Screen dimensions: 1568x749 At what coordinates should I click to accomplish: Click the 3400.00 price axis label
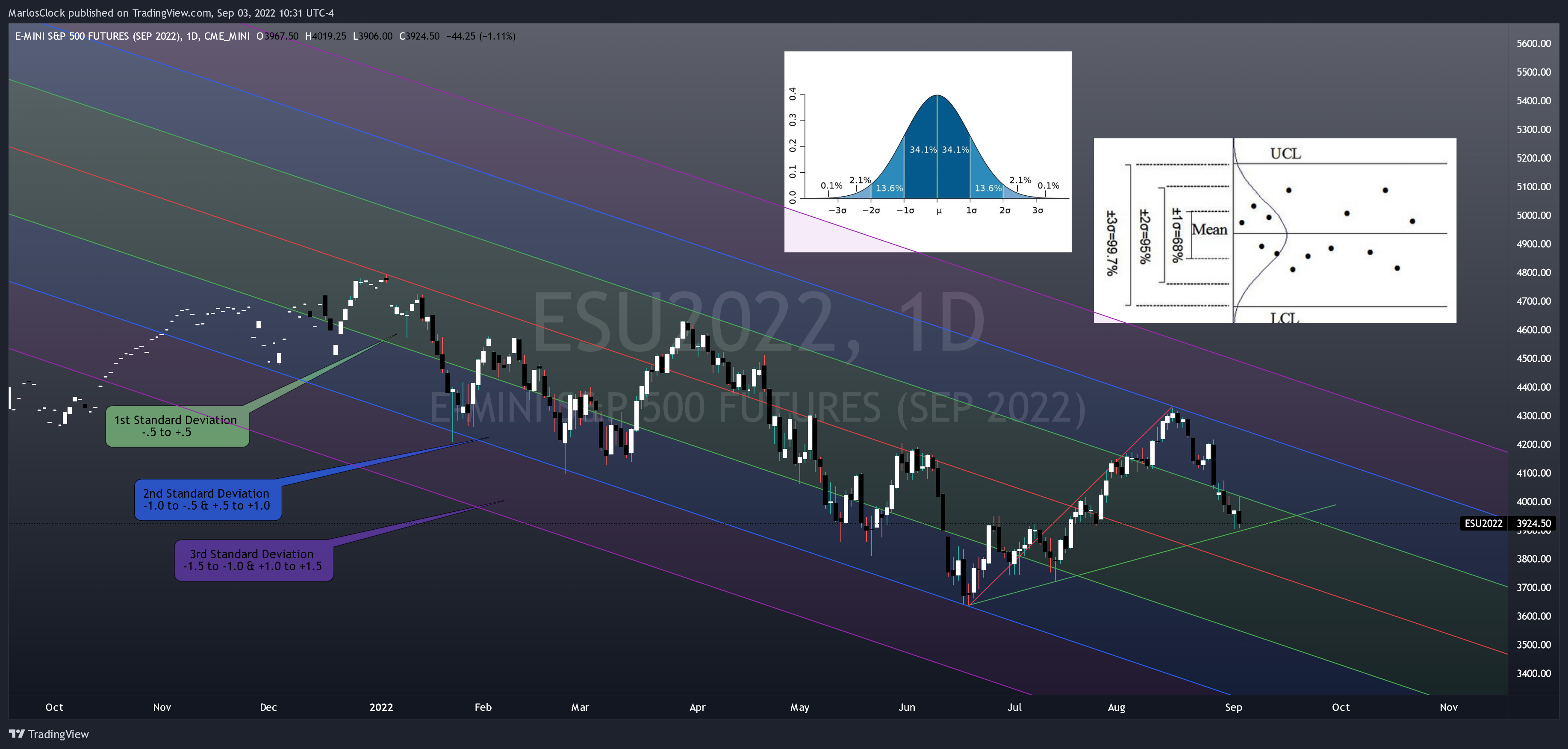pos(1533,673)
